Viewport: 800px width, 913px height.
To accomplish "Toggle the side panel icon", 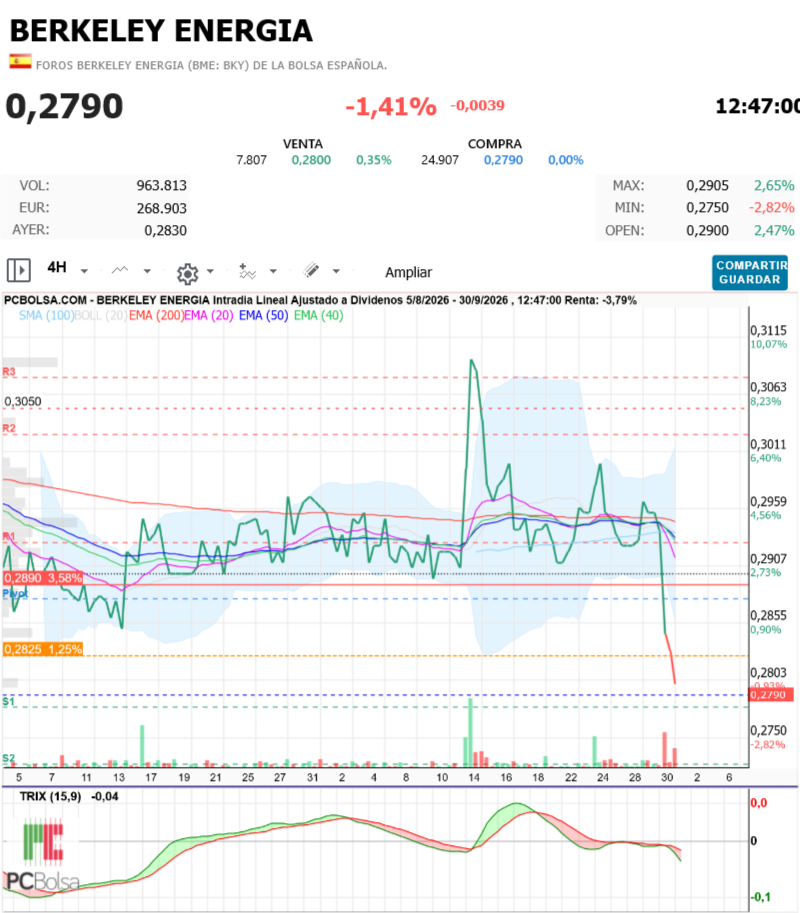I will coord(19,270).
